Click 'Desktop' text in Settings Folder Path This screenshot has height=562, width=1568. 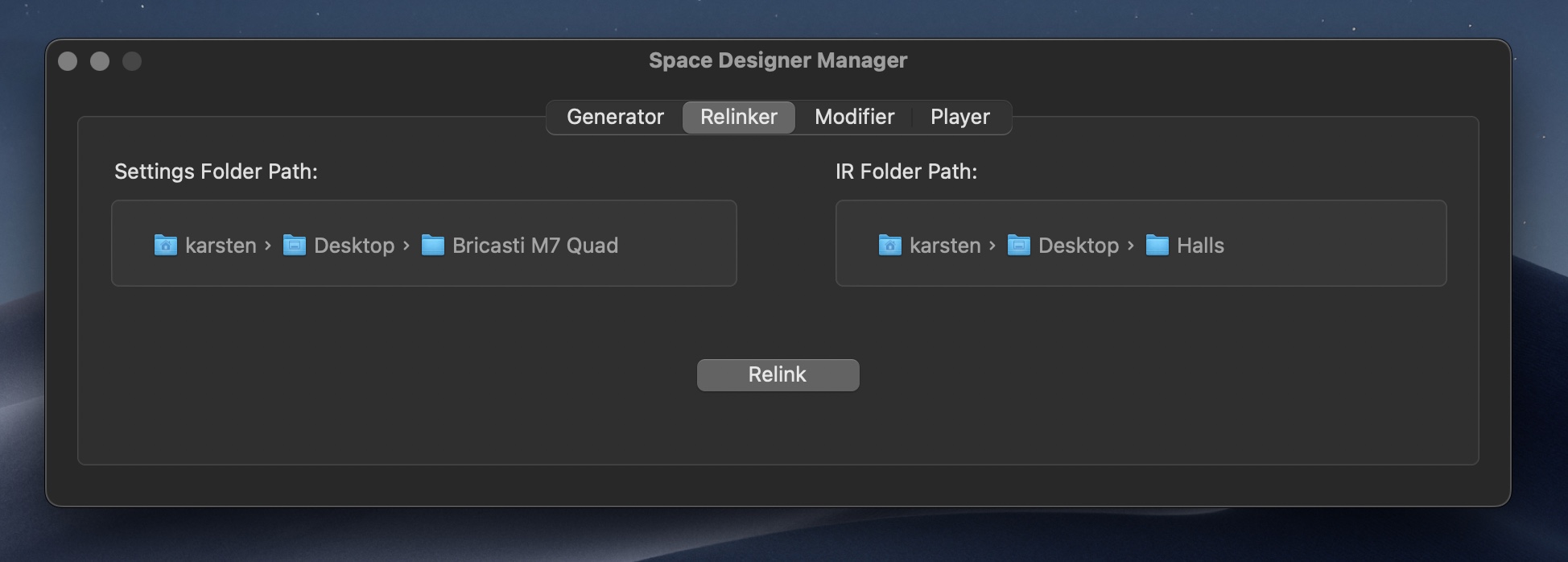coord(354,246)
